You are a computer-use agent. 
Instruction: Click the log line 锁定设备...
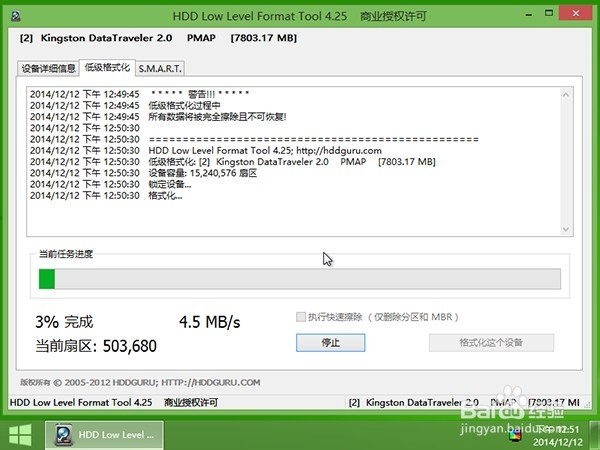point(111,184)
